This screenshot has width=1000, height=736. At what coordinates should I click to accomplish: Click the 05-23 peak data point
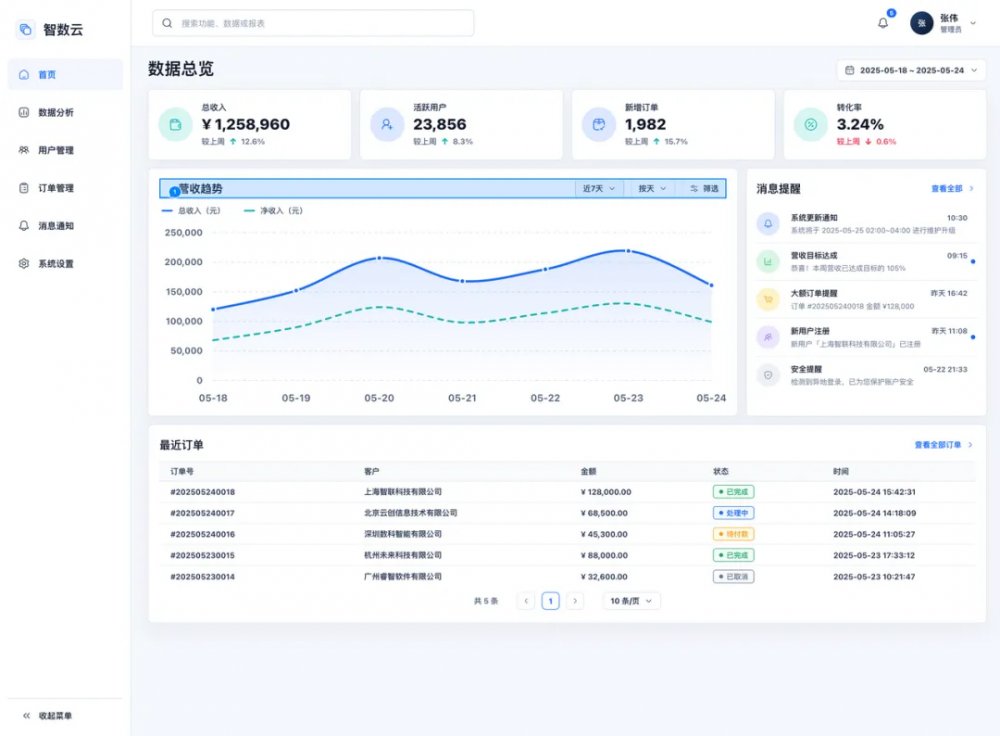(628, 251)
